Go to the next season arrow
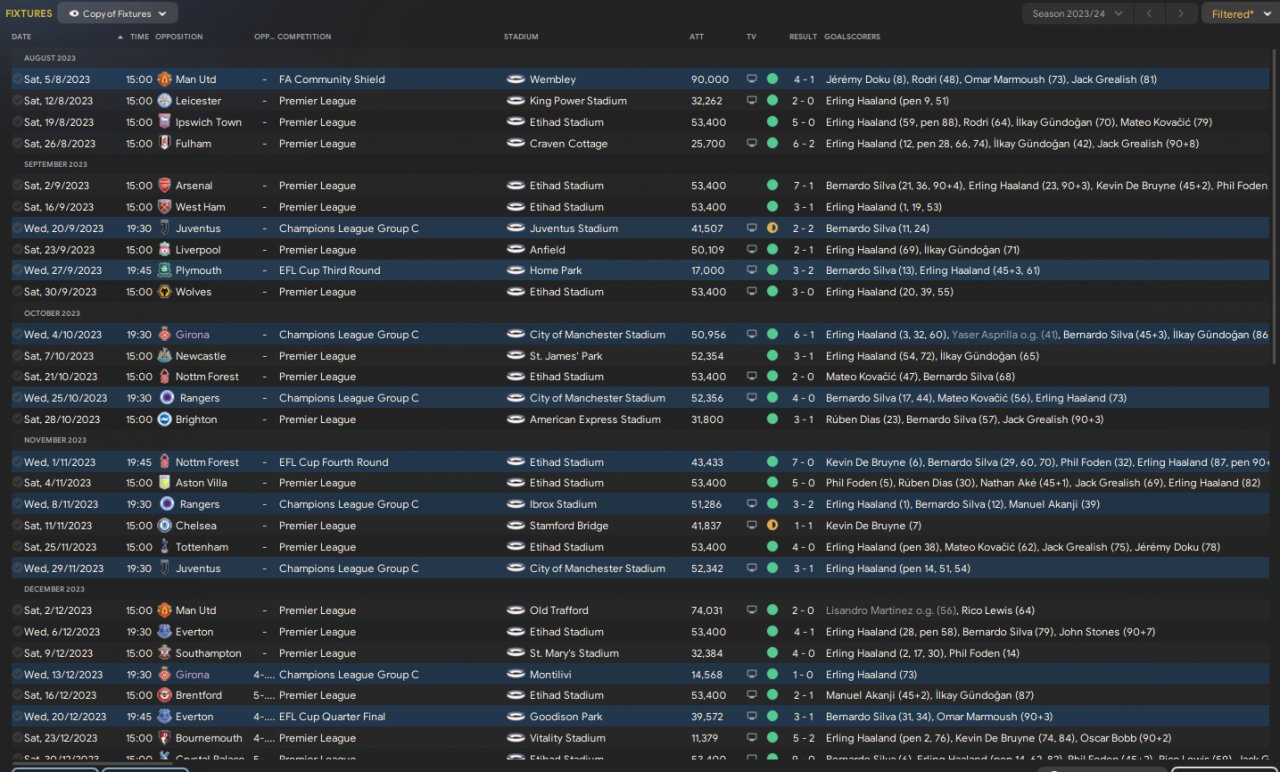This screenshot has width=1280, height=772. 1181,14
